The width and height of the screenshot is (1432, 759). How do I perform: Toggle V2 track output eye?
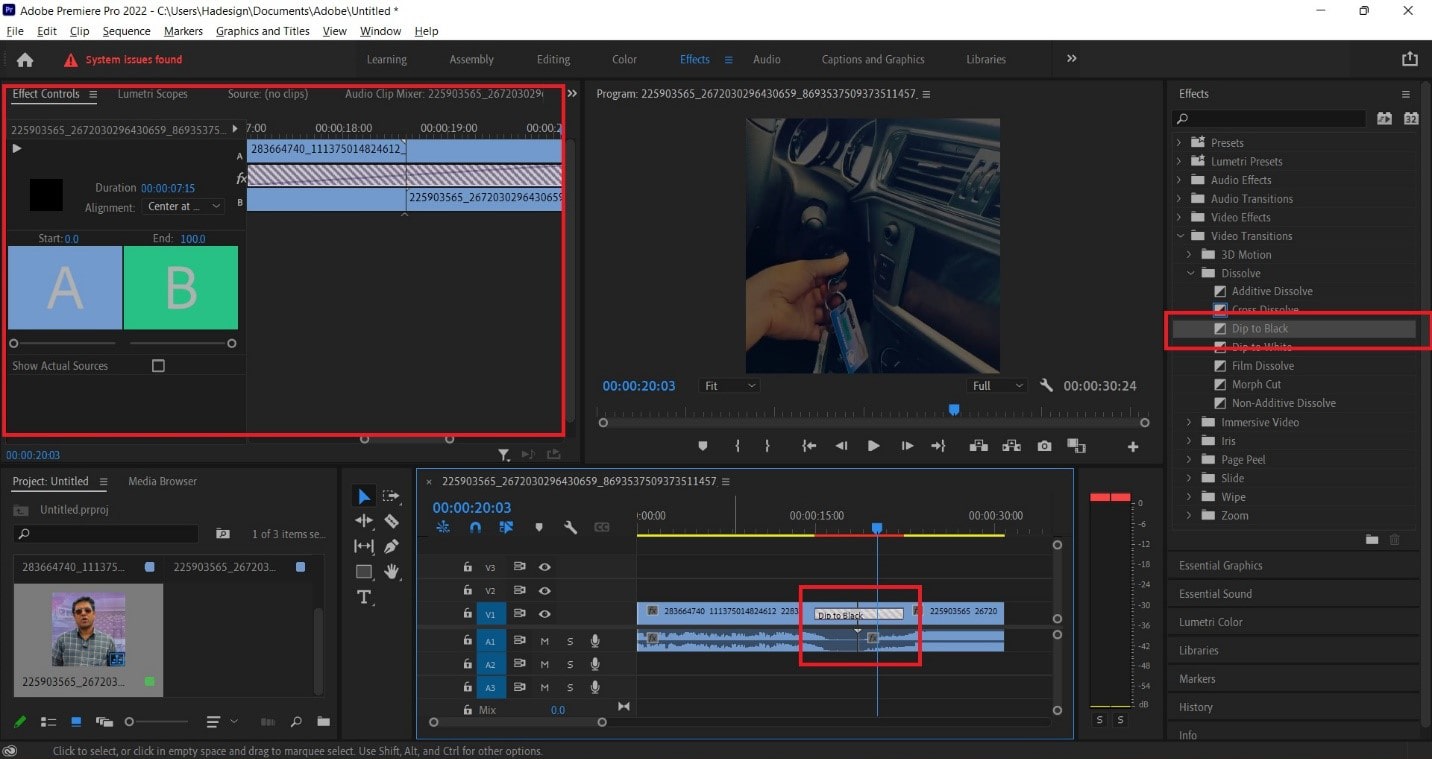[x=545, y=591]
